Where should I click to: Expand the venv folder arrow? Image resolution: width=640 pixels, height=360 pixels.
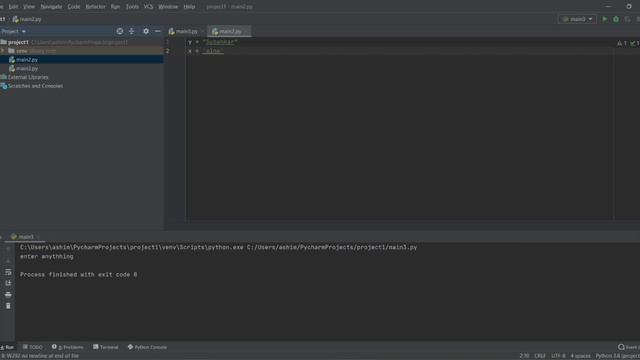3,51
